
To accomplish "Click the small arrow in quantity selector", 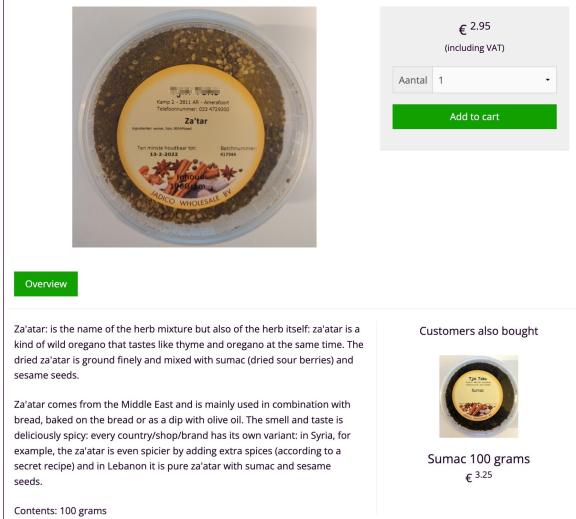I will [x=547, y=80].
